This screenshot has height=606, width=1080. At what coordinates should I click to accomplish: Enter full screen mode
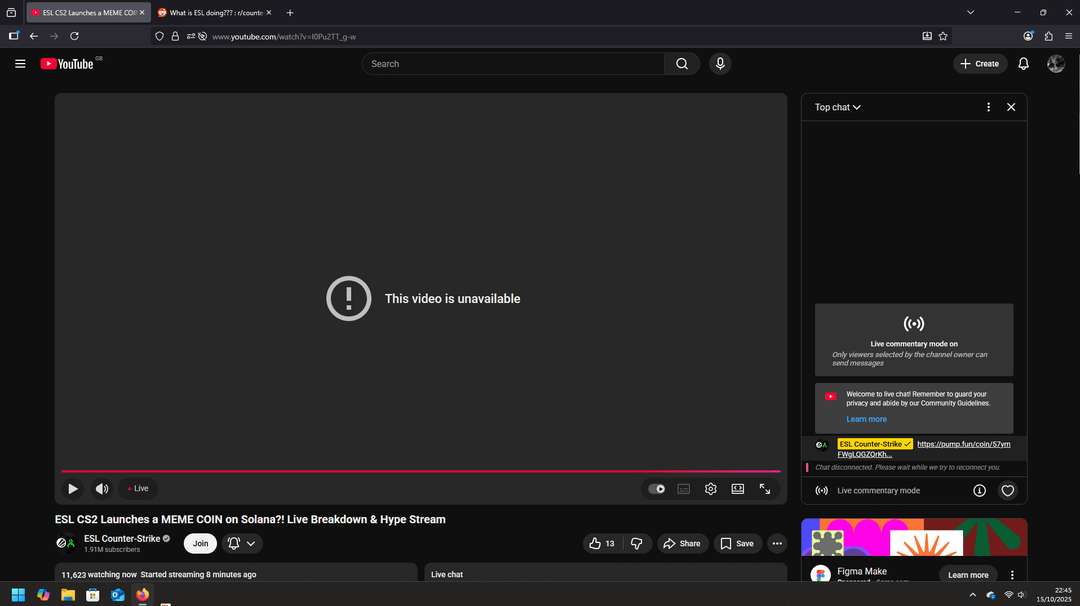click(765, 489)
